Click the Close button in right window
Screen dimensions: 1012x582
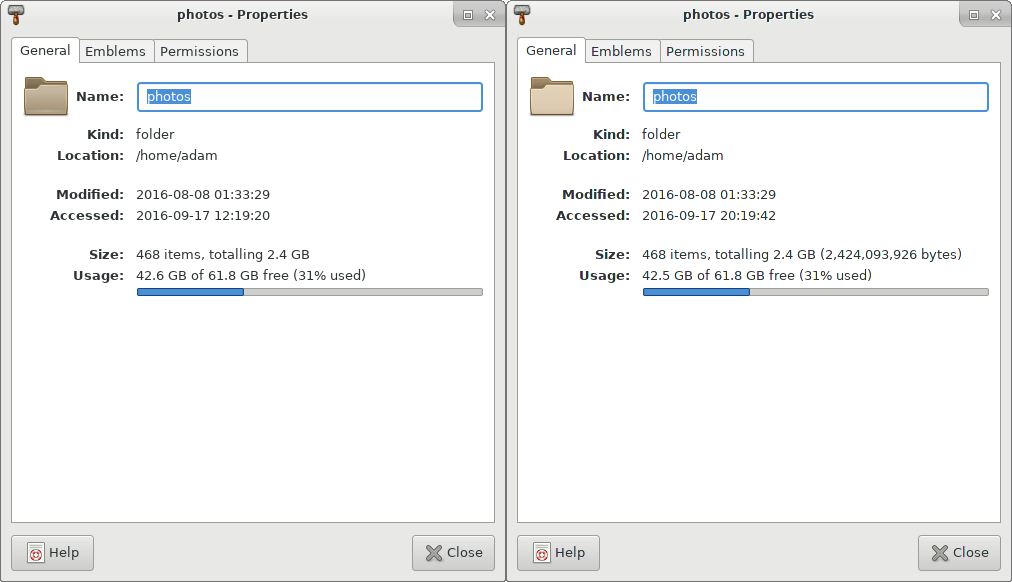click(x=959, y=552)
